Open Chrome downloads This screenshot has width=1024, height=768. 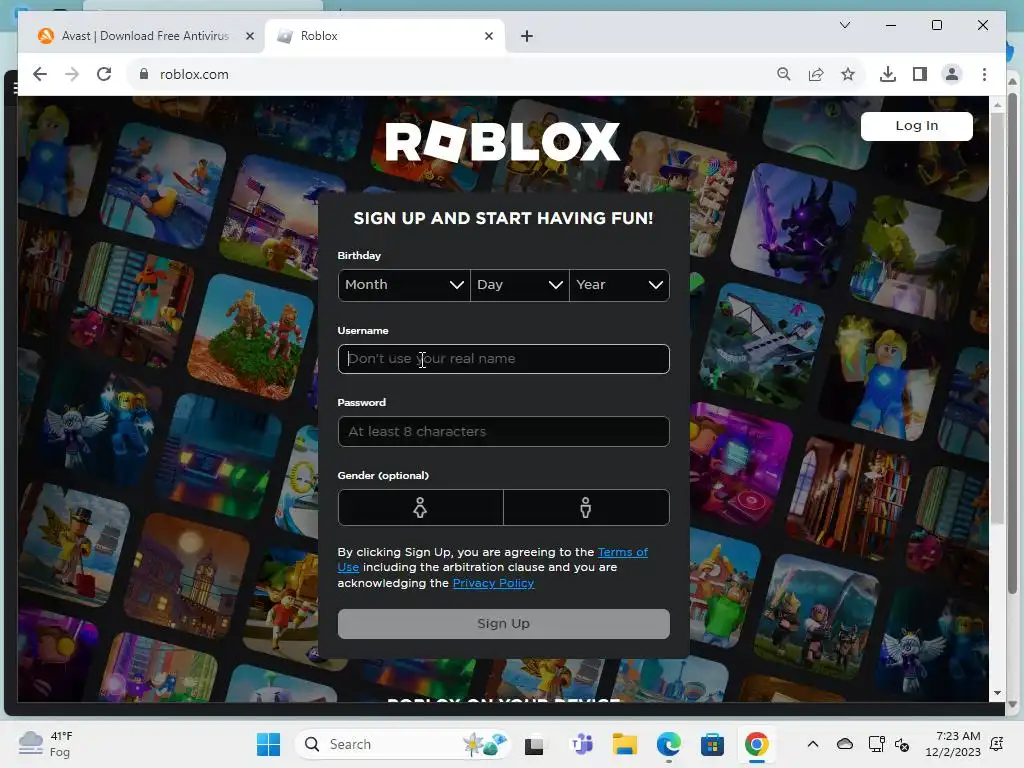coord(888,74)
